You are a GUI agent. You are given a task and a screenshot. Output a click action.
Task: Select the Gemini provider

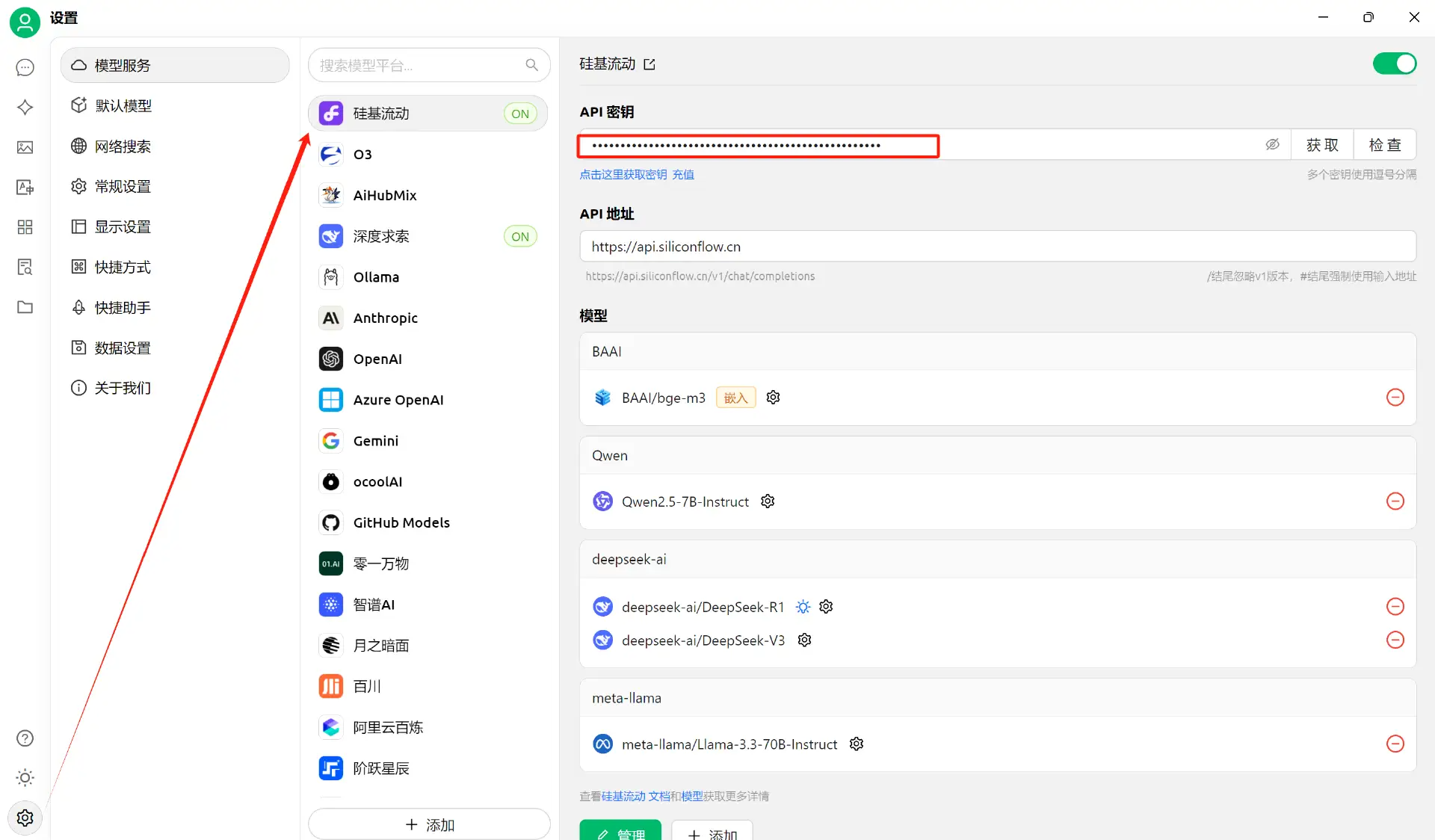tap(428, 441)
